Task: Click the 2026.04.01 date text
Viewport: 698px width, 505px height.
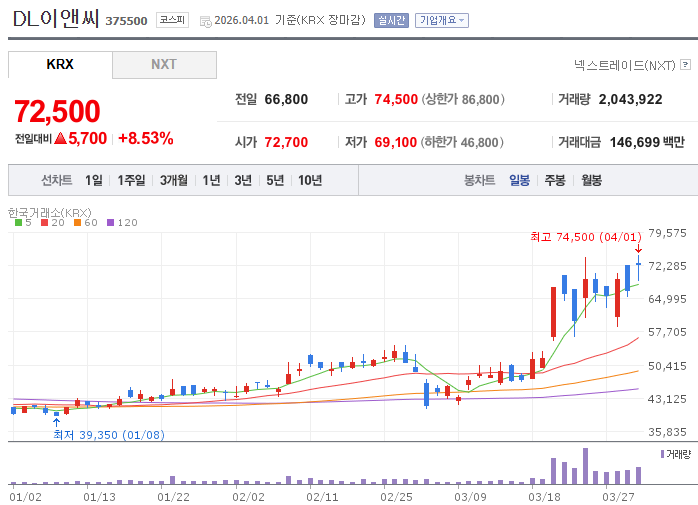Action: point(242,20)
